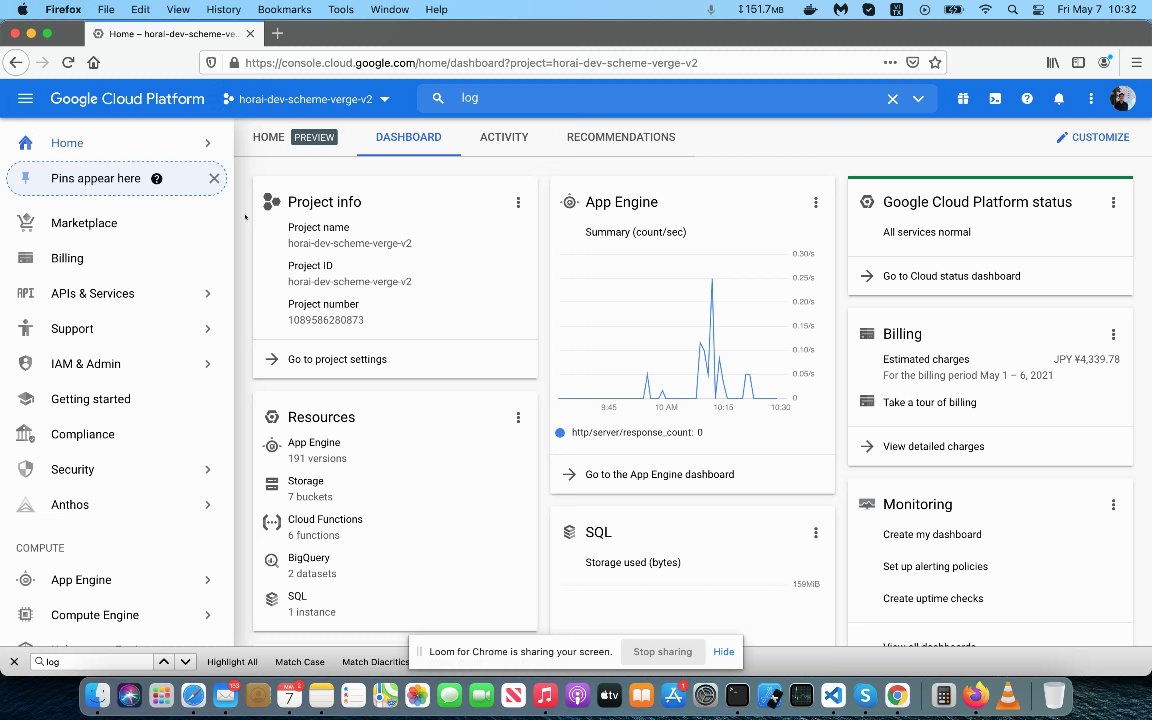Open Cloud Shell terminal icon
This screenshot has width=1152, height=720.
click(995, 98)
